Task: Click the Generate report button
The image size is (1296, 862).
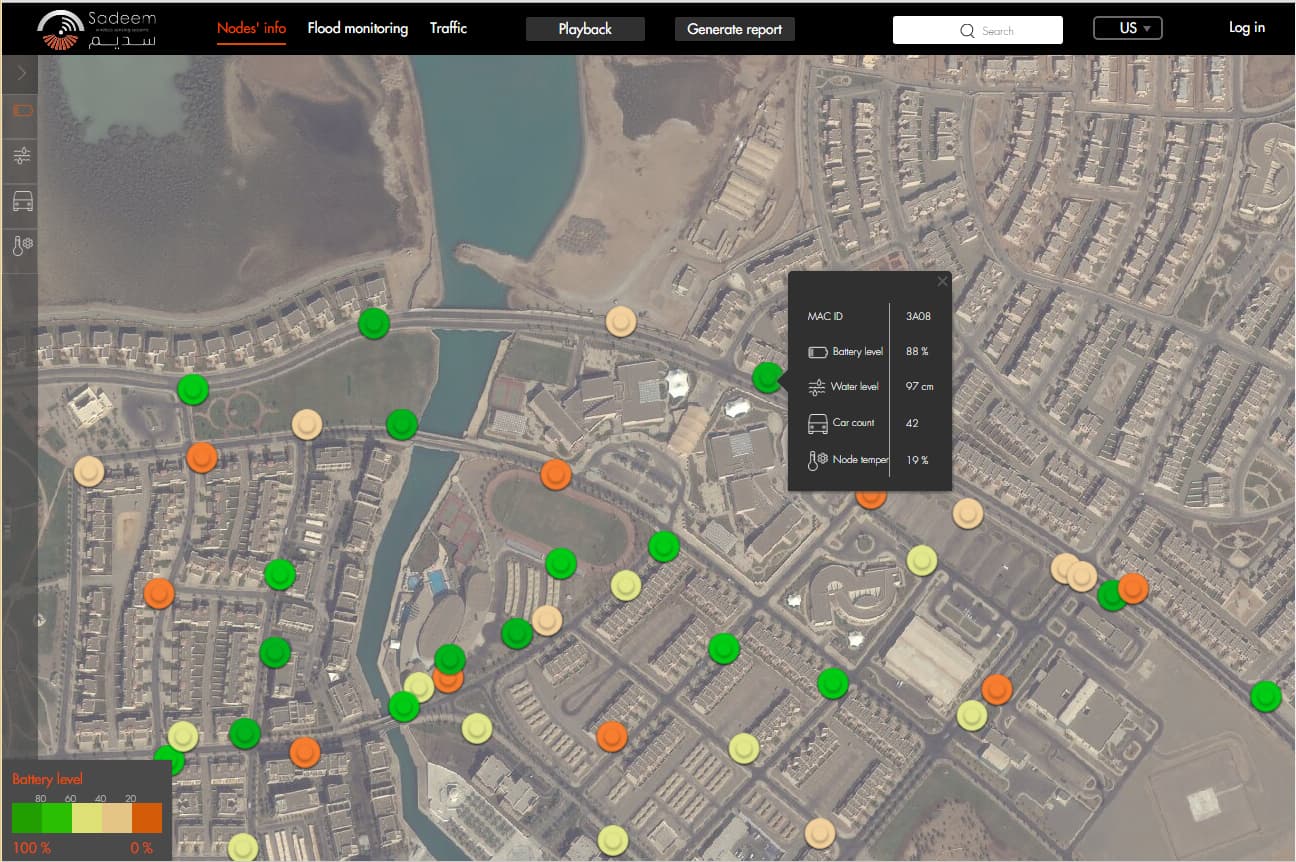Action: point(734,29)
